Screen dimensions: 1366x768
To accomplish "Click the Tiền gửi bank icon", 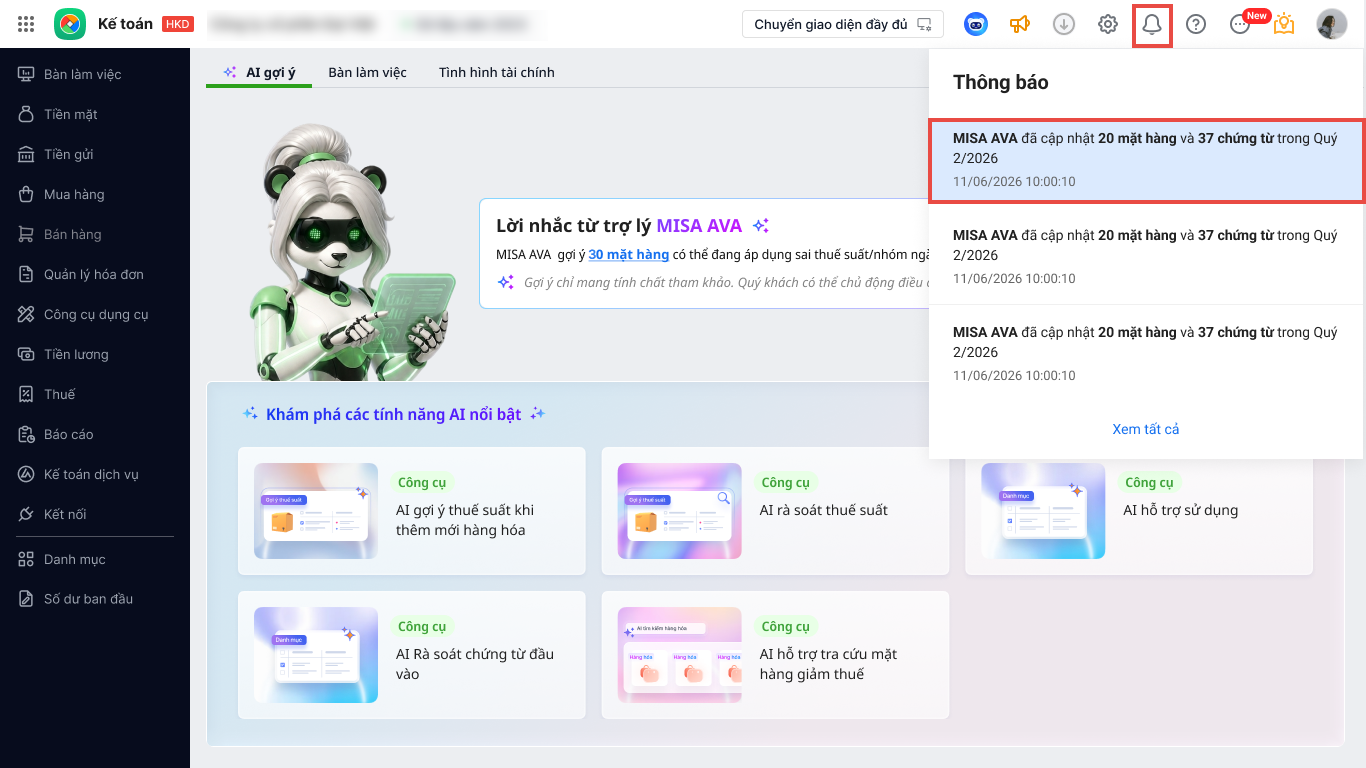I will [26, 154].
